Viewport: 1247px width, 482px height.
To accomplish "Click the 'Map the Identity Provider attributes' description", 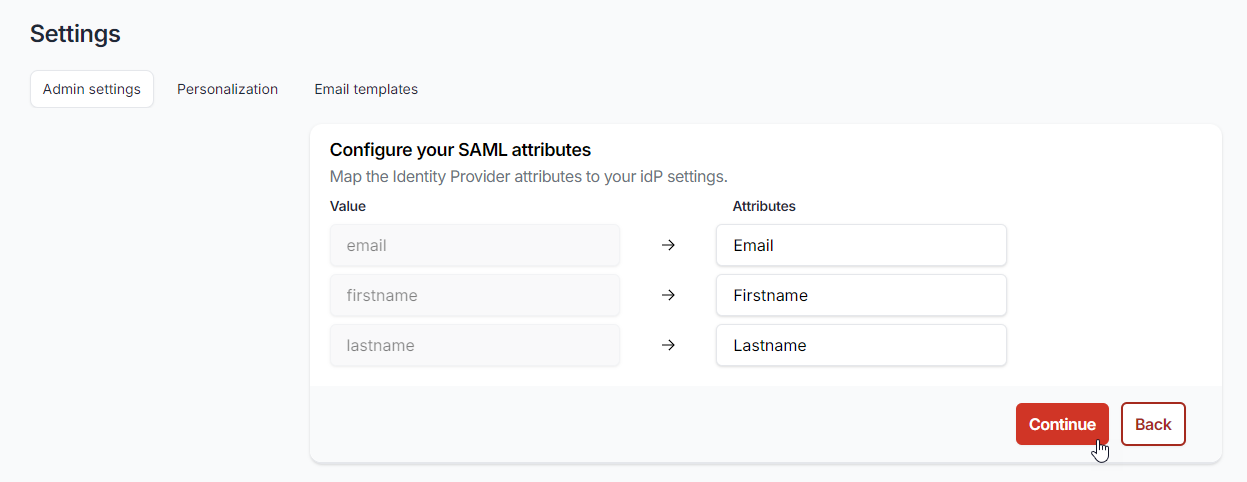I will 528,177.
